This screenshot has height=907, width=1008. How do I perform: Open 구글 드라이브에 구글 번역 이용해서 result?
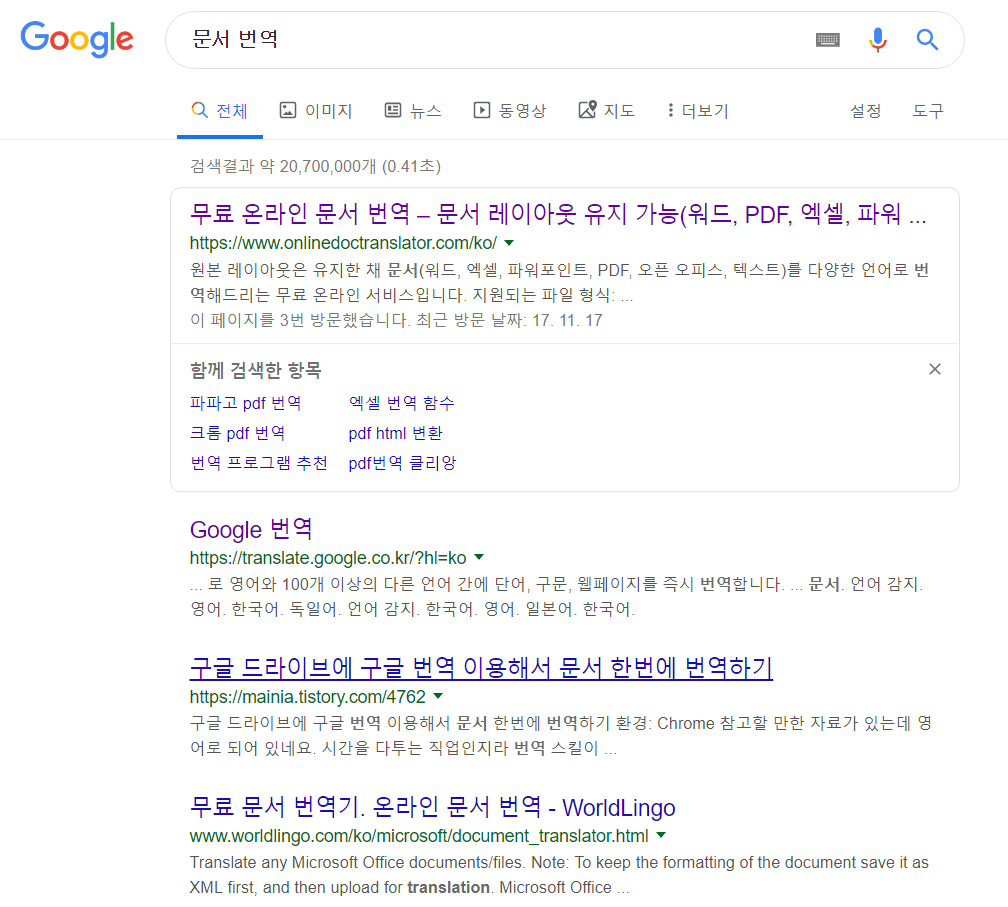click(481, 668)
